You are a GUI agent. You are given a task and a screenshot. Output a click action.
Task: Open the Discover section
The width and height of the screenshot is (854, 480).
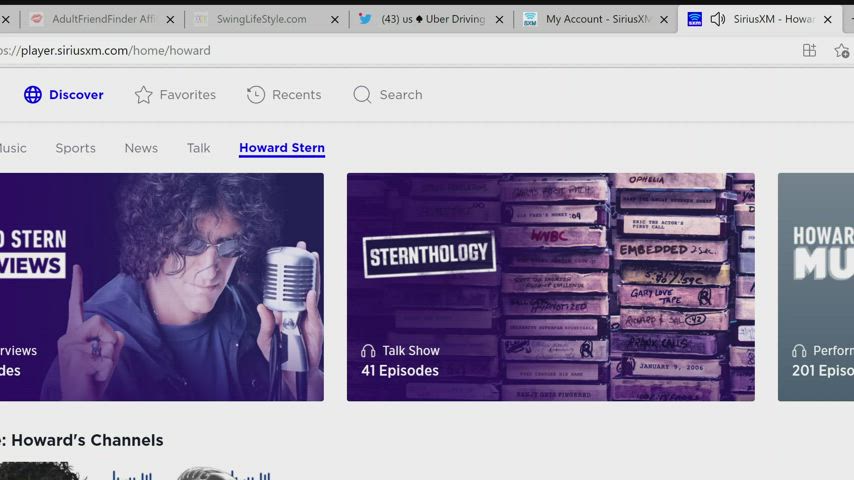(x=64, y=95)
